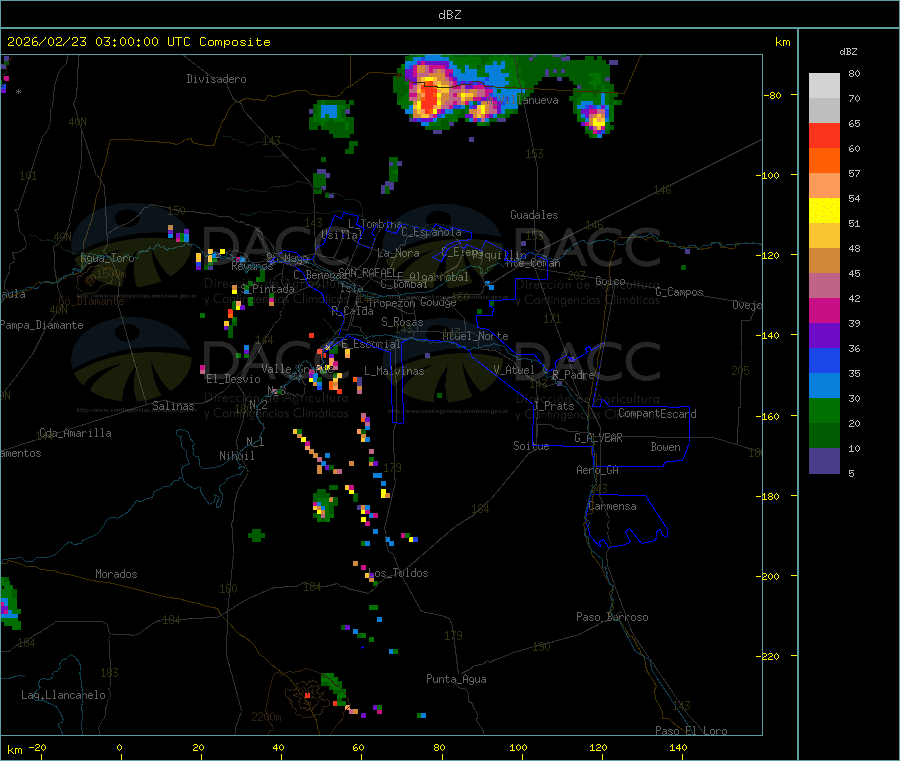Click the Guadales map label
This screenshot has height=761, width=900.
534,215
